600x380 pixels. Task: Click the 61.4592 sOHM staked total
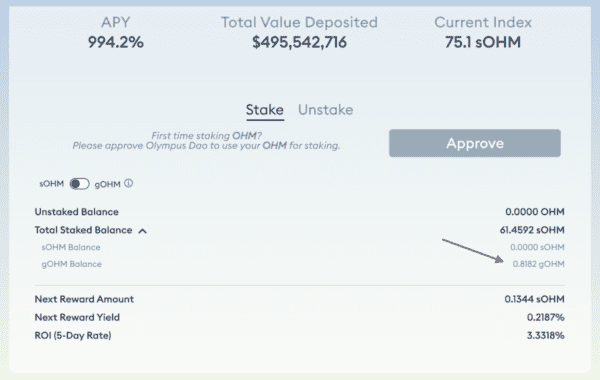tap(532, 230)
